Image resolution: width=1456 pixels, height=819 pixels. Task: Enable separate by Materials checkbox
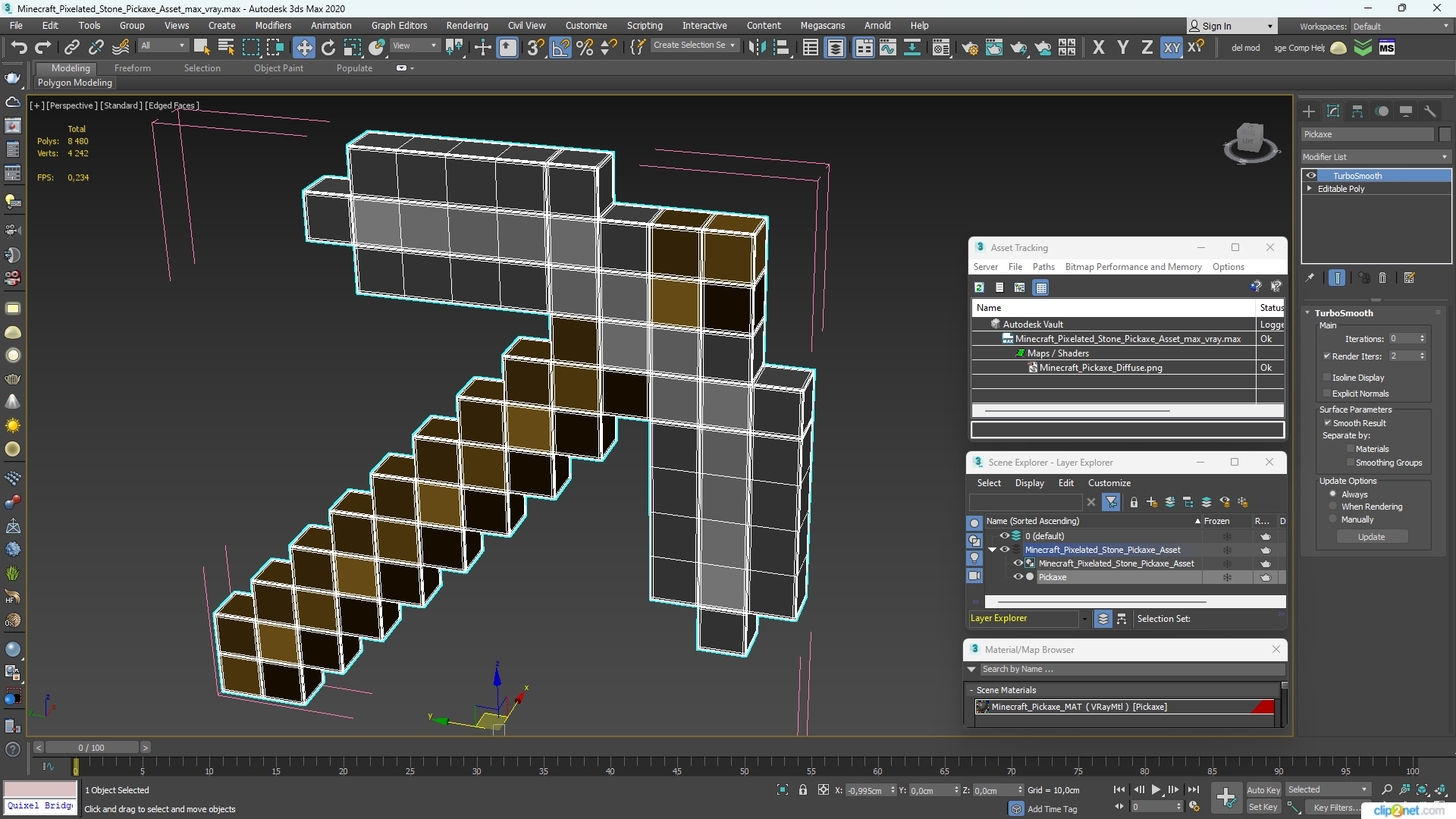point(1350,449)
